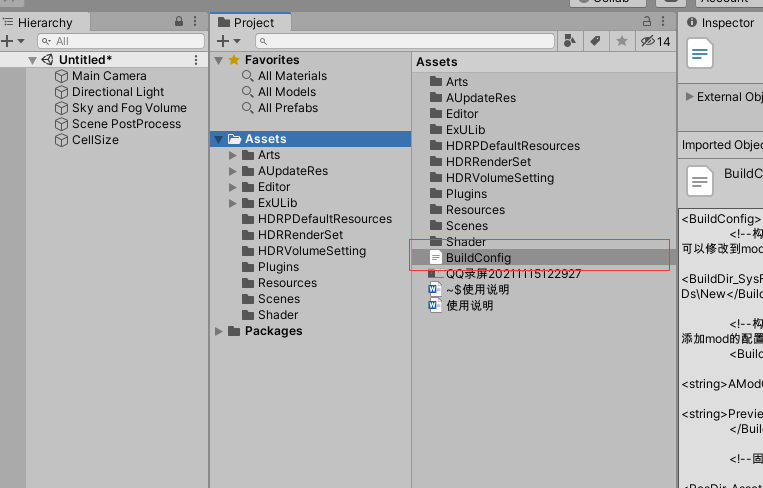Click the ExULib folder icon in Assets list

pos(436,129)
